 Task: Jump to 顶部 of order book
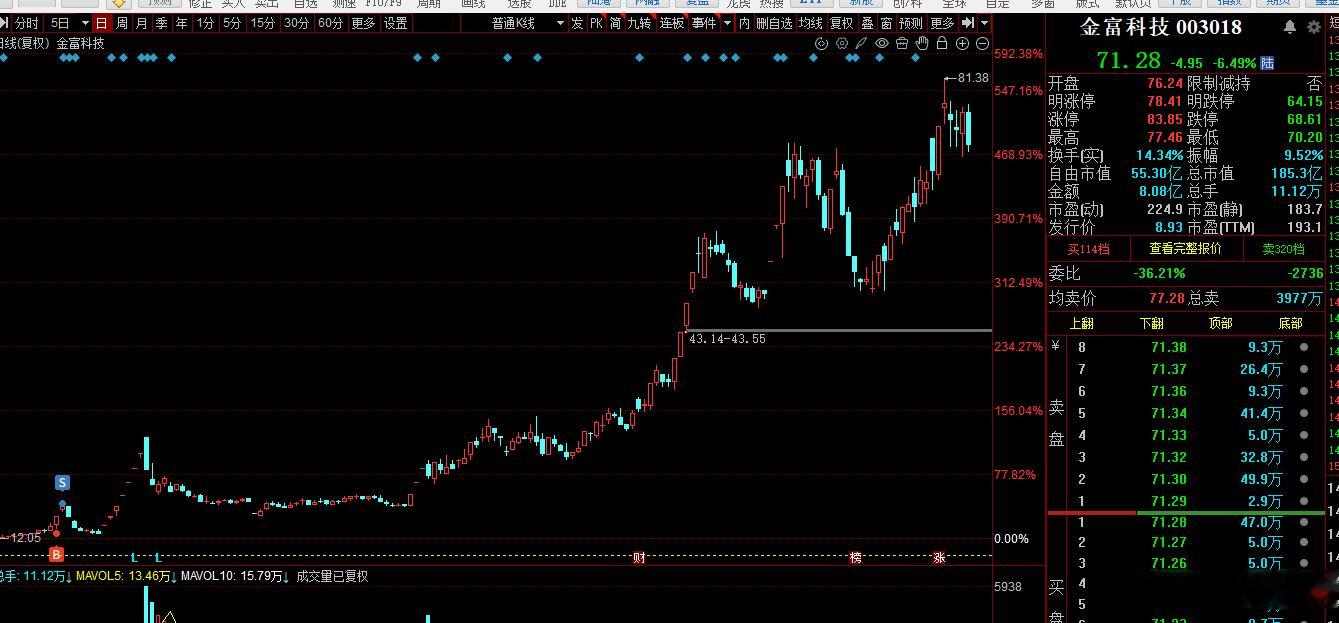tap(1220, 323)
